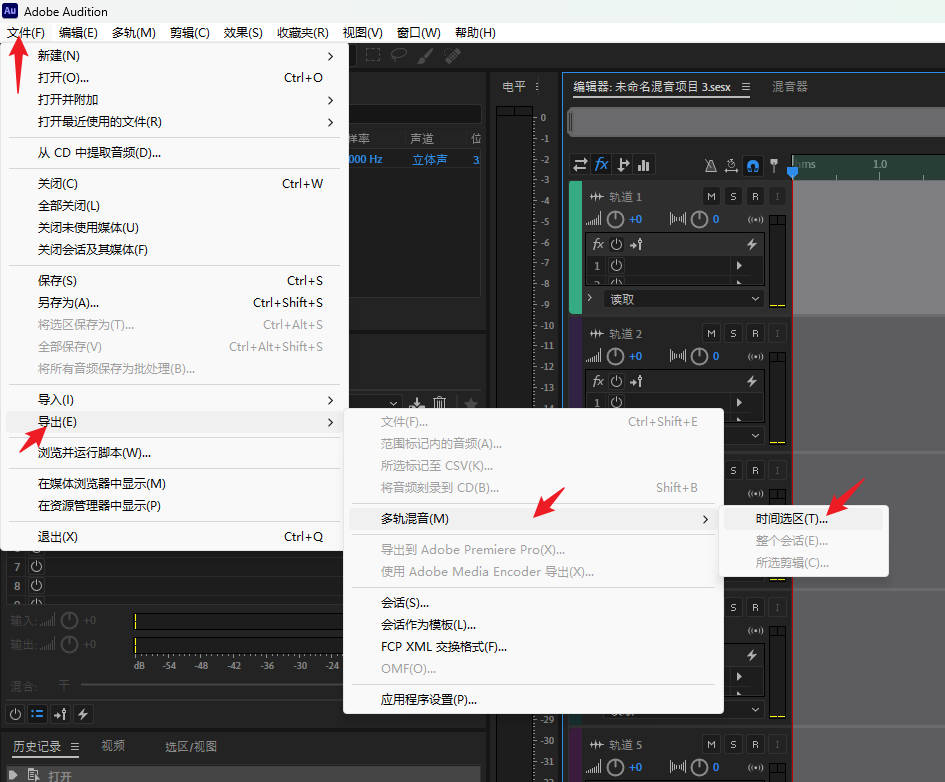The width and height of the screenshot is (945, 782).
Task: Switch to the 选区/视图 tab
Action: click(x=190, y=746)
